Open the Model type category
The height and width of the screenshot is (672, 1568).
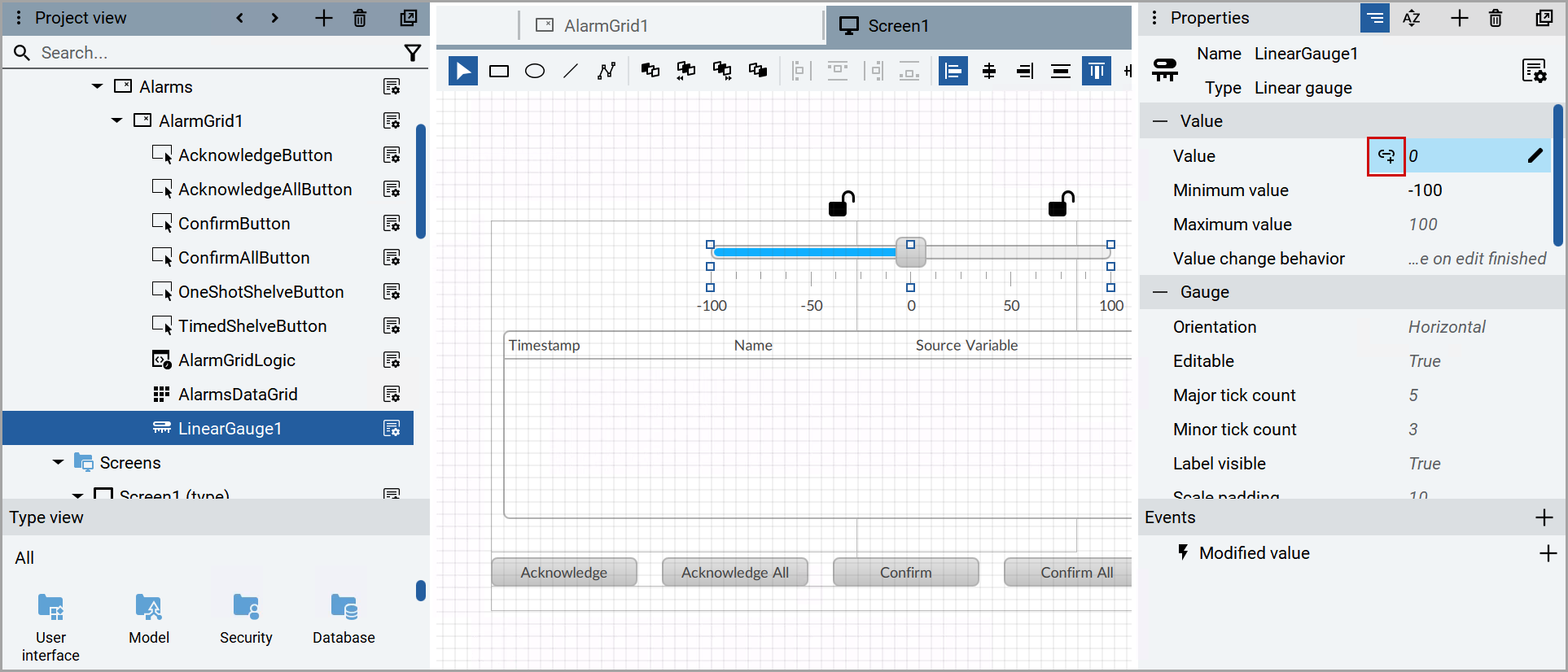click(149, 619)
